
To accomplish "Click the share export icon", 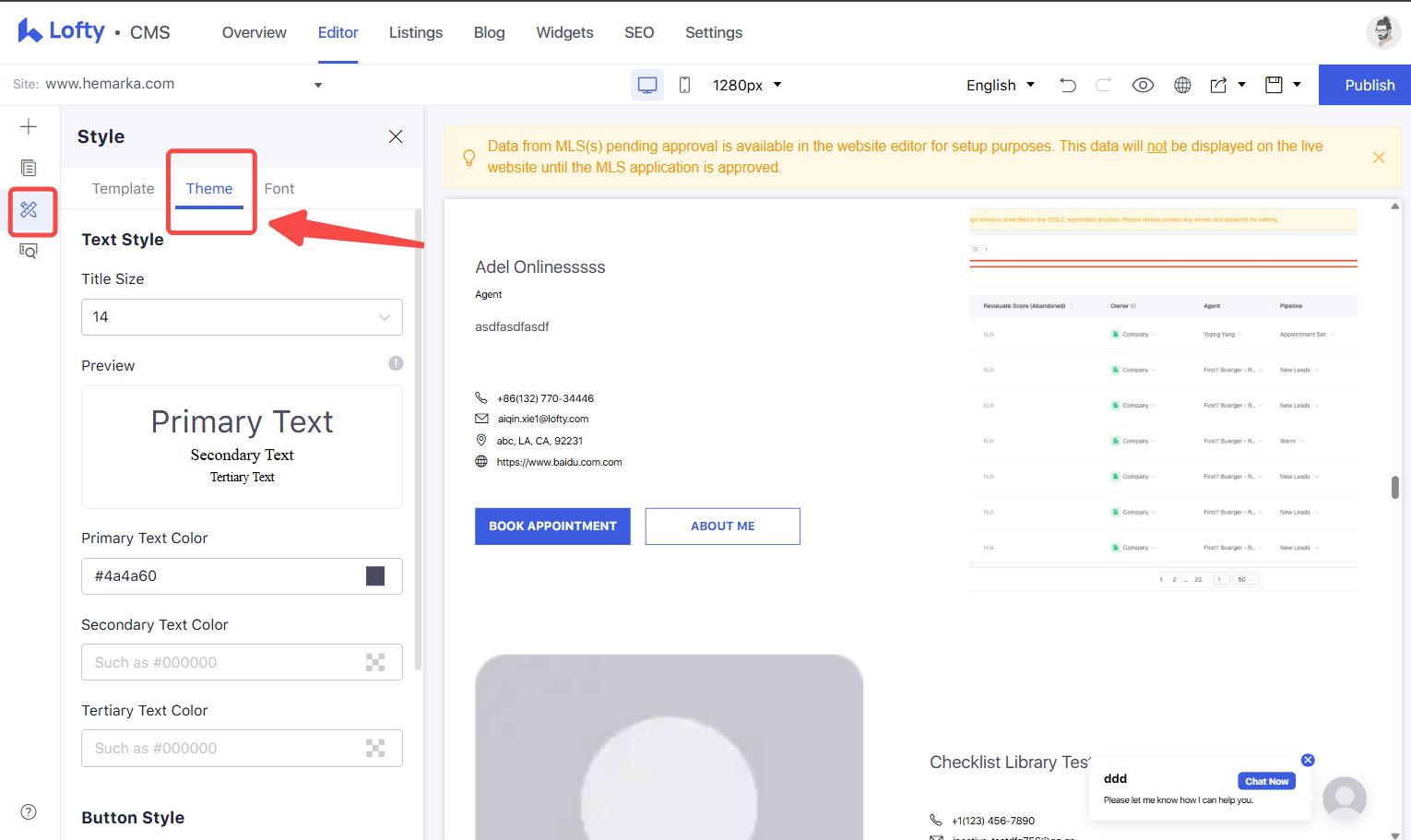I will [1218, 85].
